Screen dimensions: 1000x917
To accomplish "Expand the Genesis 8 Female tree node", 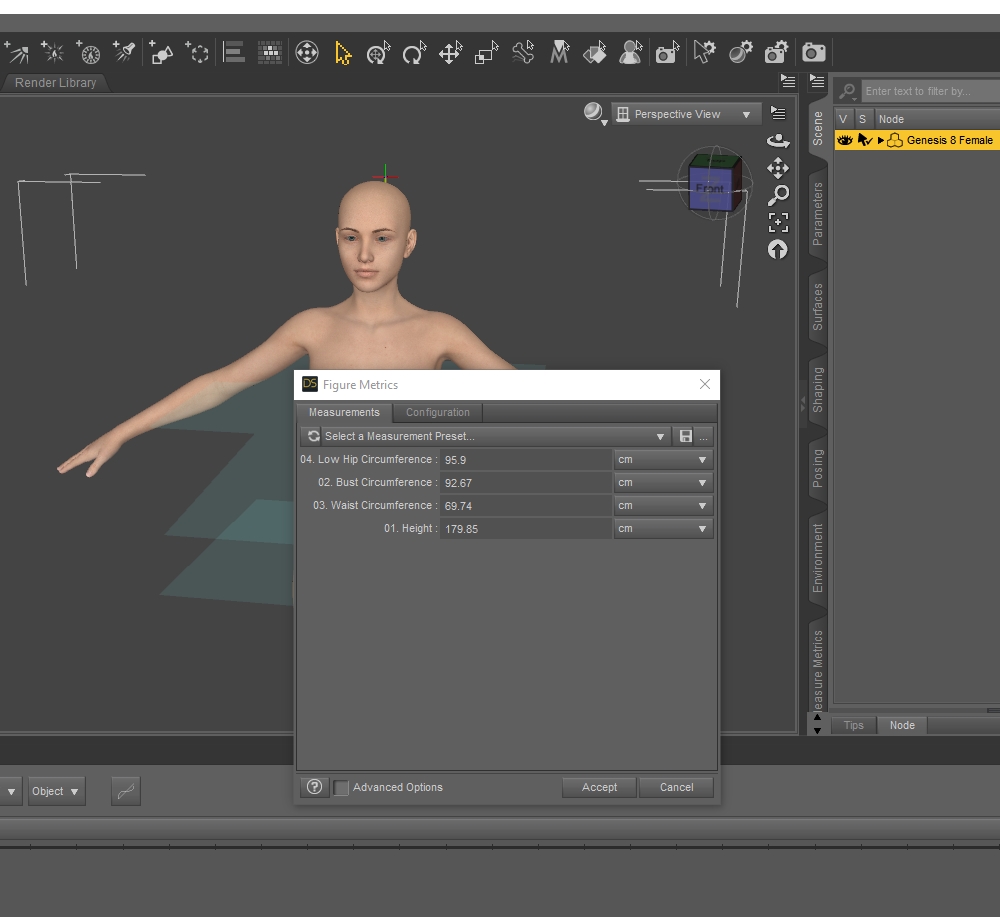I will (881, 140).
